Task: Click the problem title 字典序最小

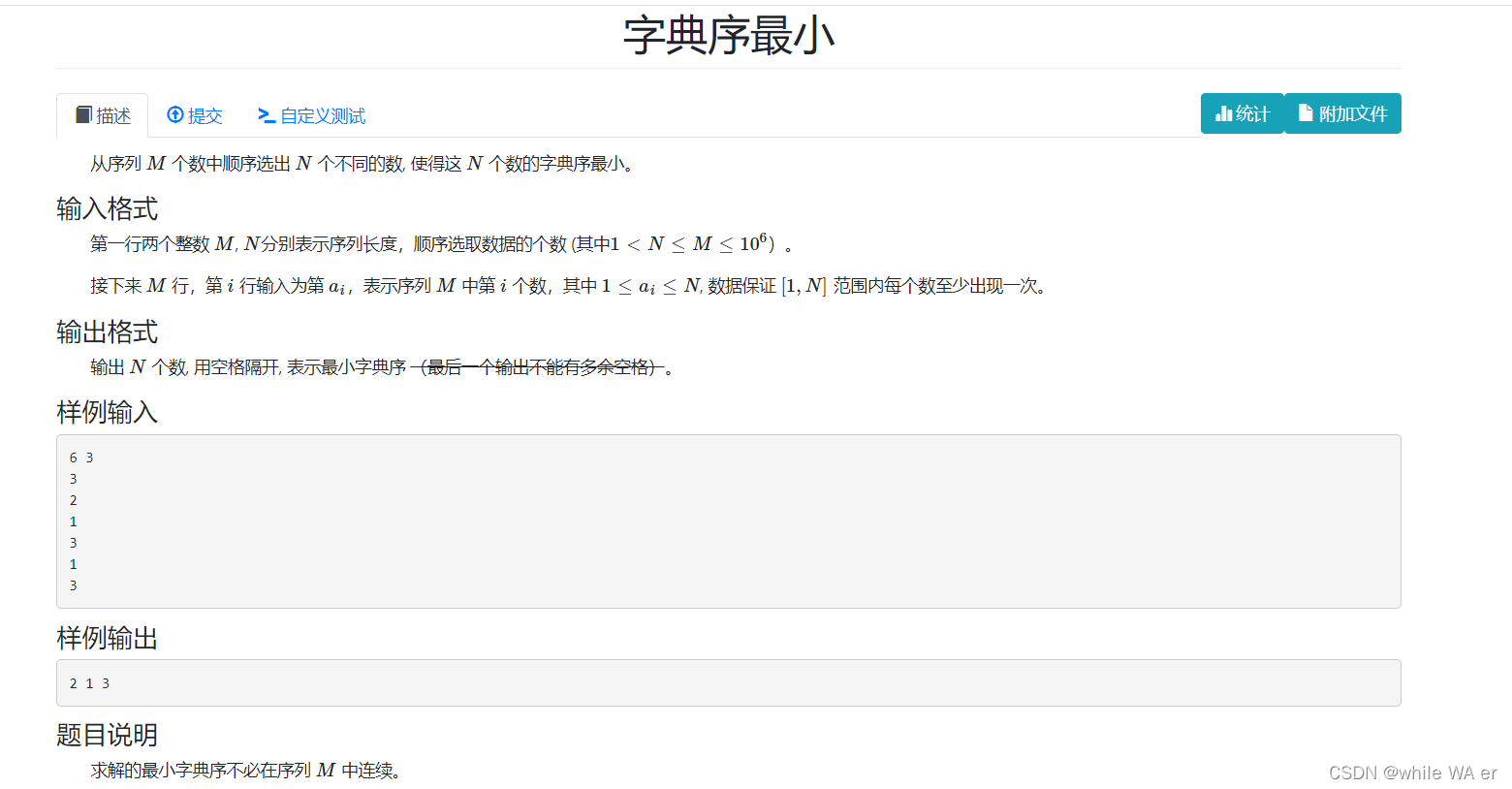Action: (732, 34)
